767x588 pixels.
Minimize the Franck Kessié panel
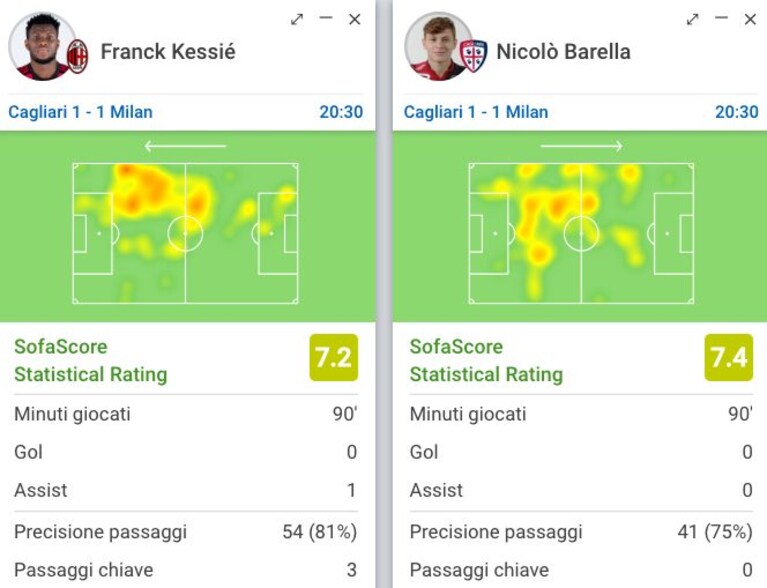326,18
